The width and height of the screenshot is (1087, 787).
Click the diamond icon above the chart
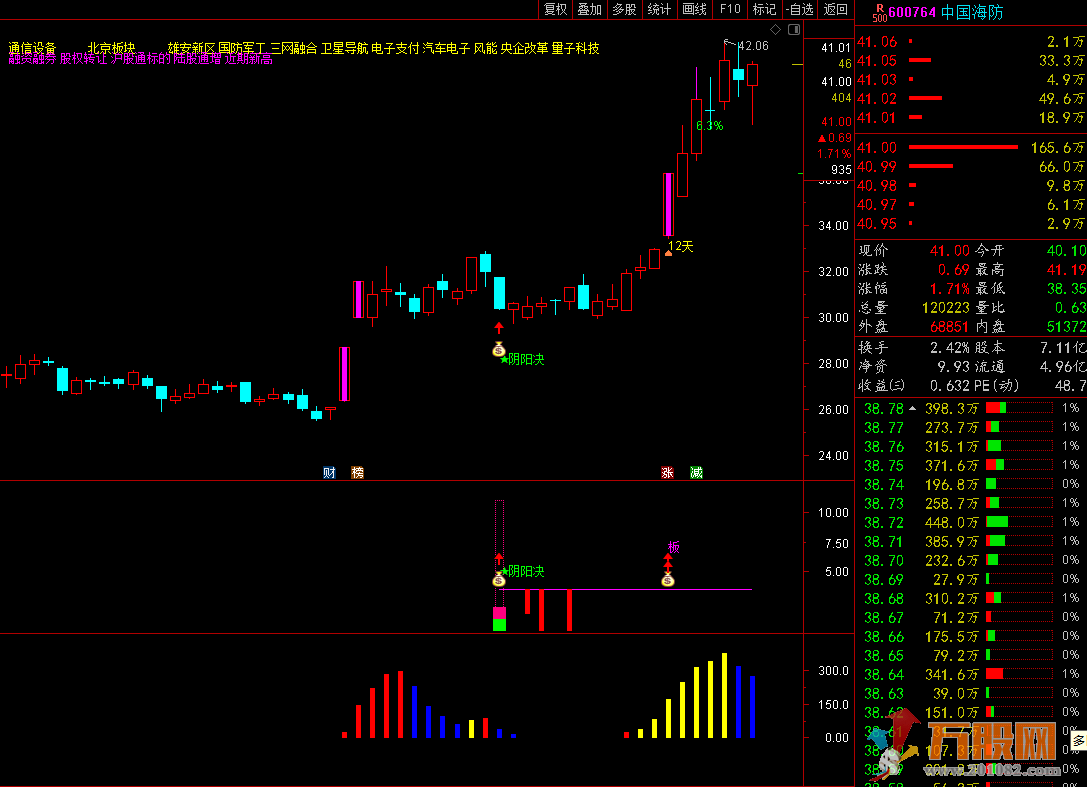point(776,29)
